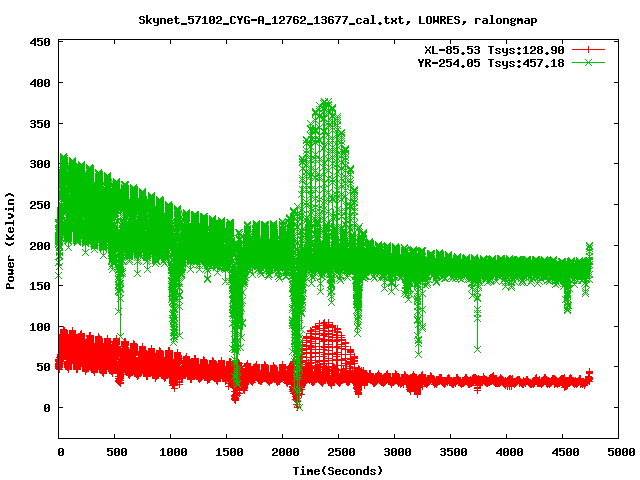Viewport: 640px width, 480px height.
Task: Click the 5000 x-axis tick label
Action: [x=621, y=452]
